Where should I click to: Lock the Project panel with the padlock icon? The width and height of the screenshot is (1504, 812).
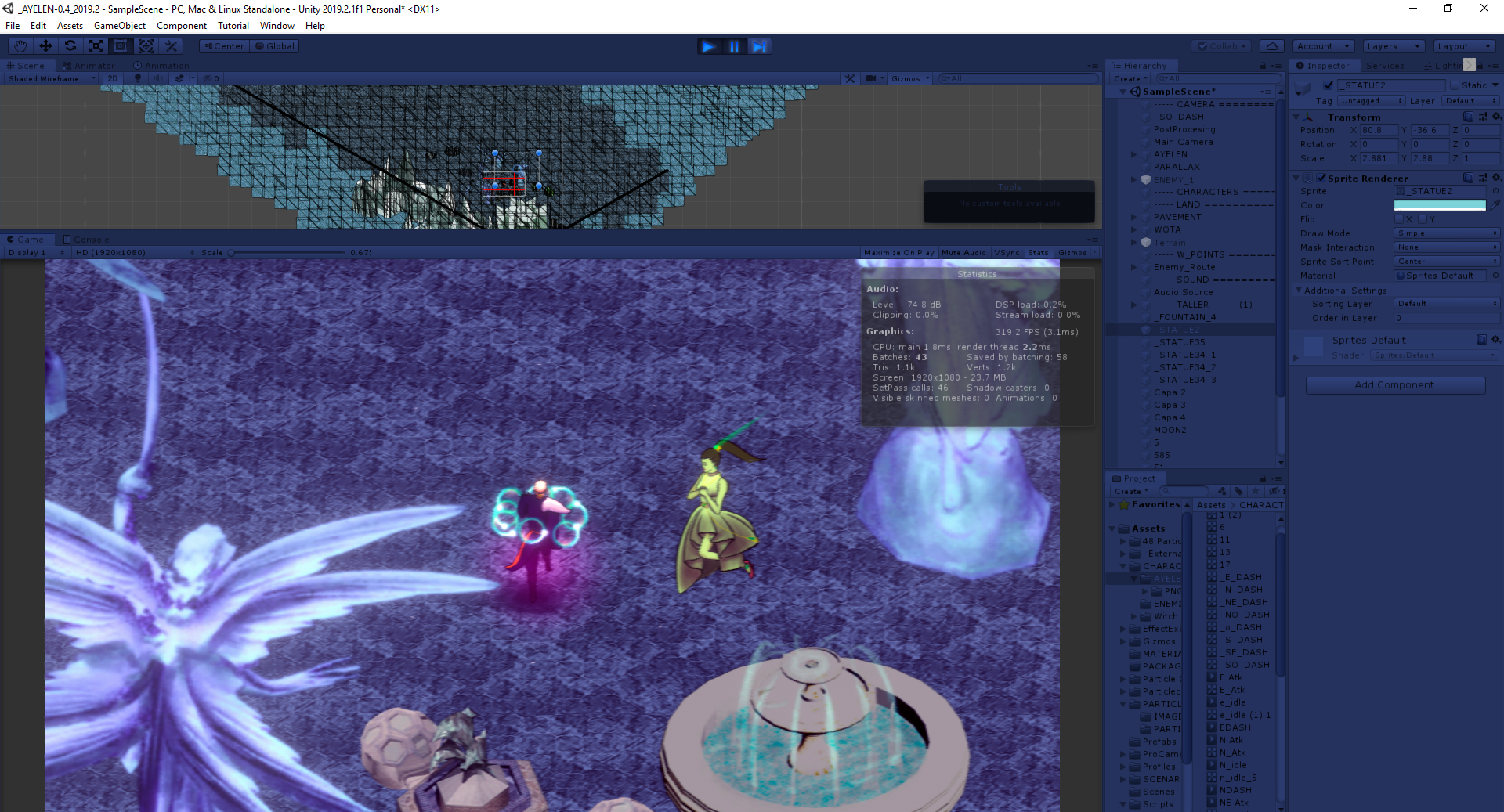pyautogui.click(x=1263, y=478)
